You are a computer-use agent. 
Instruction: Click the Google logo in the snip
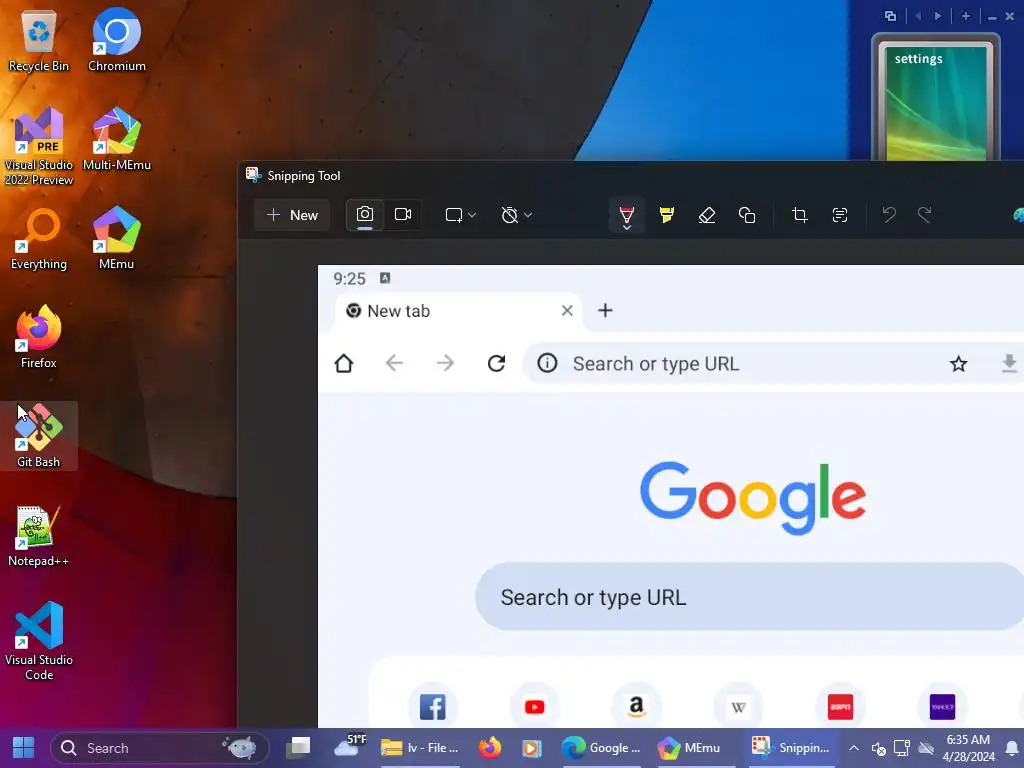(753, 498)
